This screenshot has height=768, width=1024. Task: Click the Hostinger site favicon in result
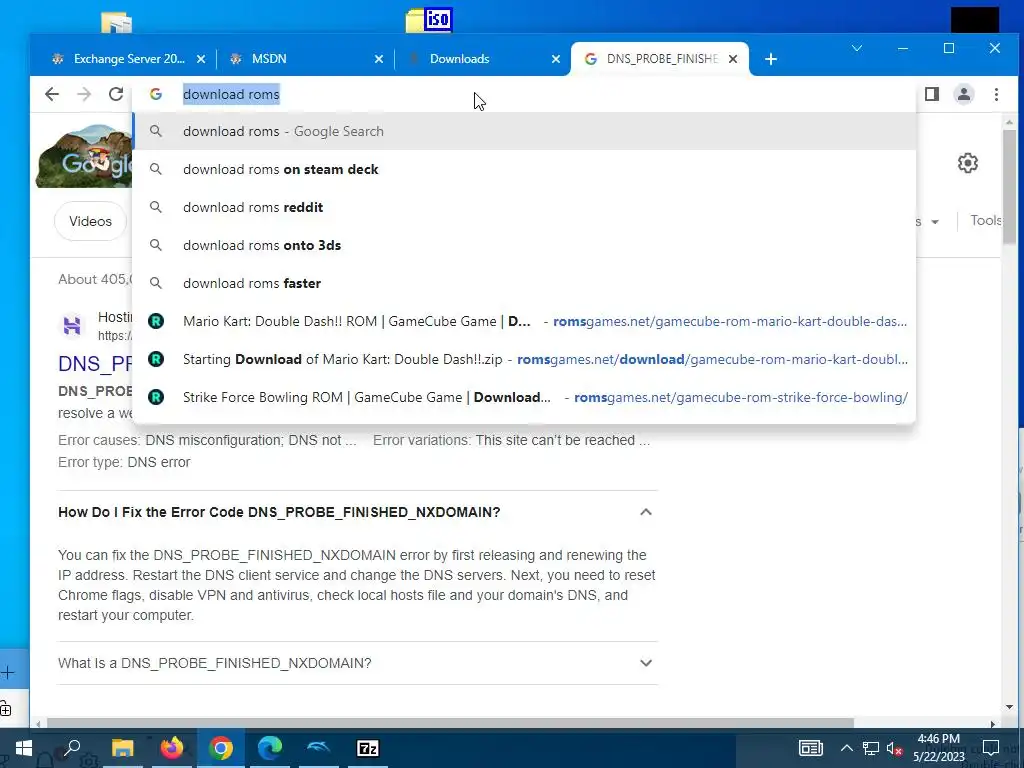click(x=72, y=325)
